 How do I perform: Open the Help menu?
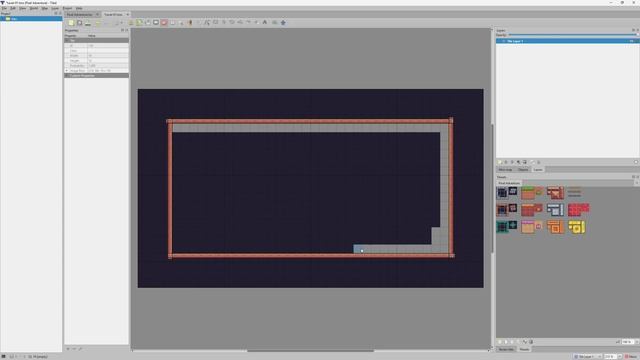79,8
